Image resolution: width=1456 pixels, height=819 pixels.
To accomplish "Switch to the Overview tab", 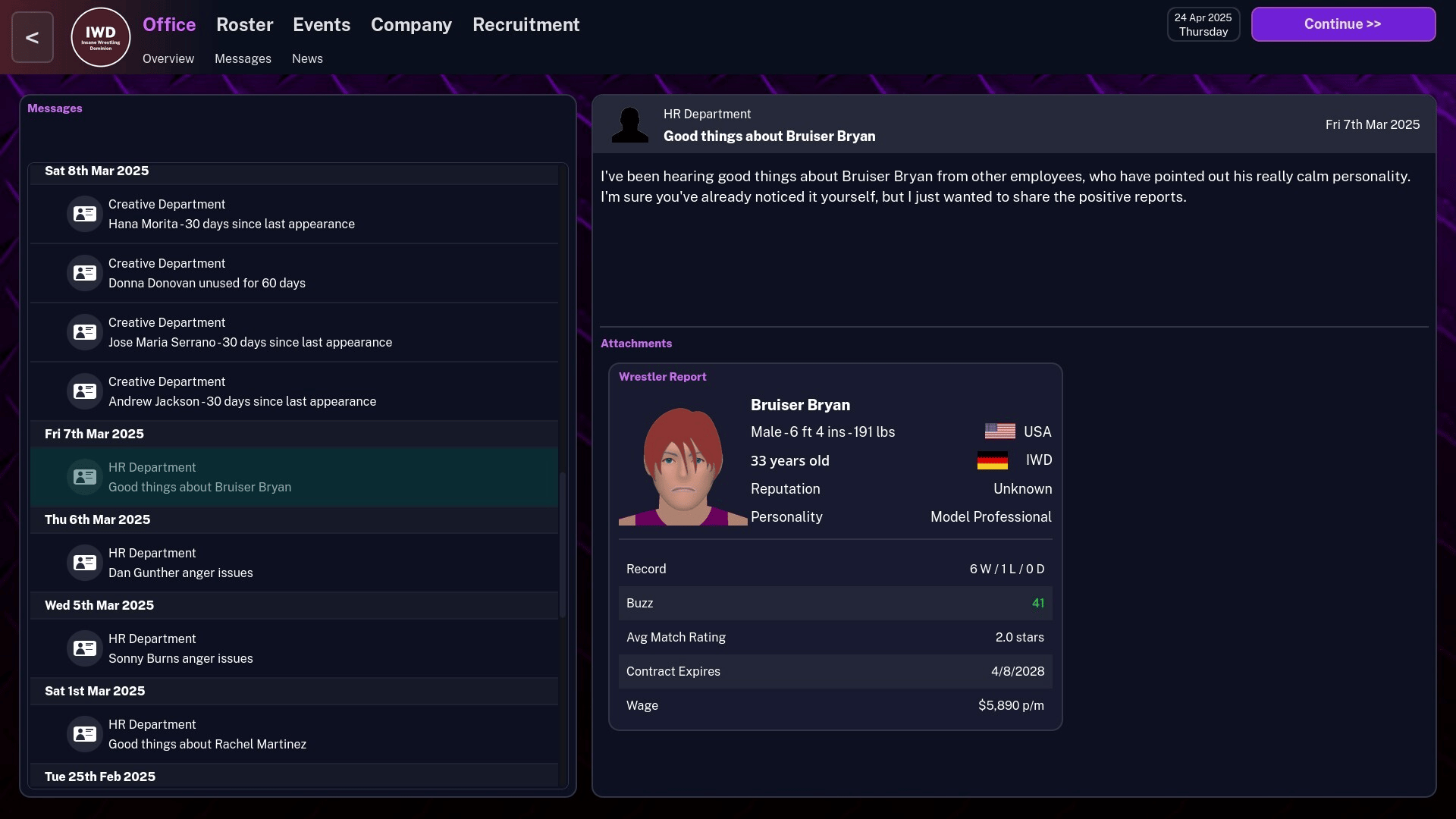I will [168, 59].
